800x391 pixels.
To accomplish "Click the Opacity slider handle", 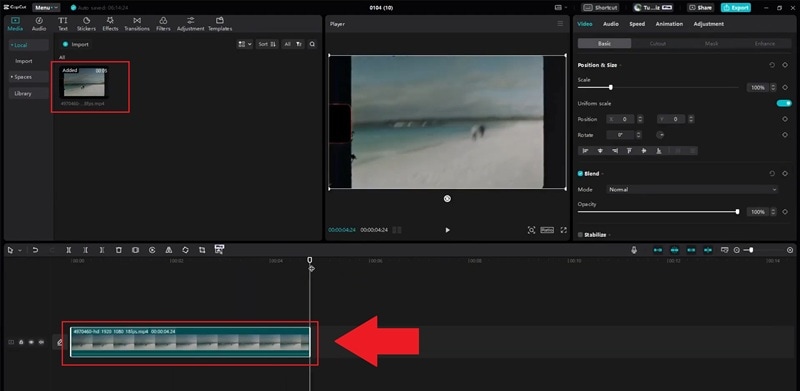I will pyautogui.click(x=737, y=211).
